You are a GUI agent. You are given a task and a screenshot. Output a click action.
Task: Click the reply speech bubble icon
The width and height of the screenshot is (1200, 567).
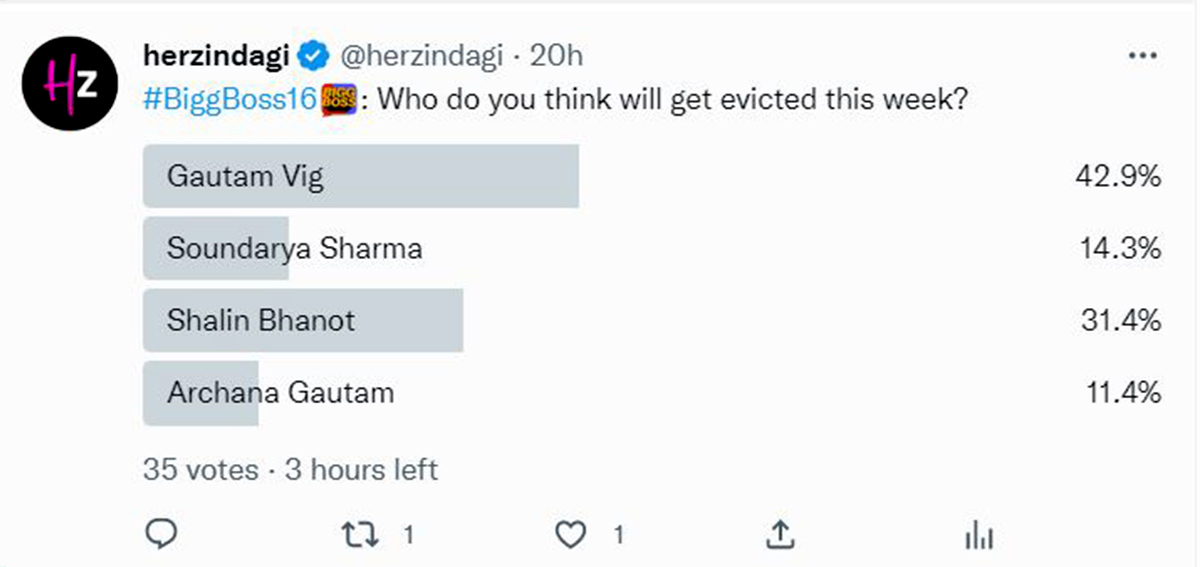161,536
